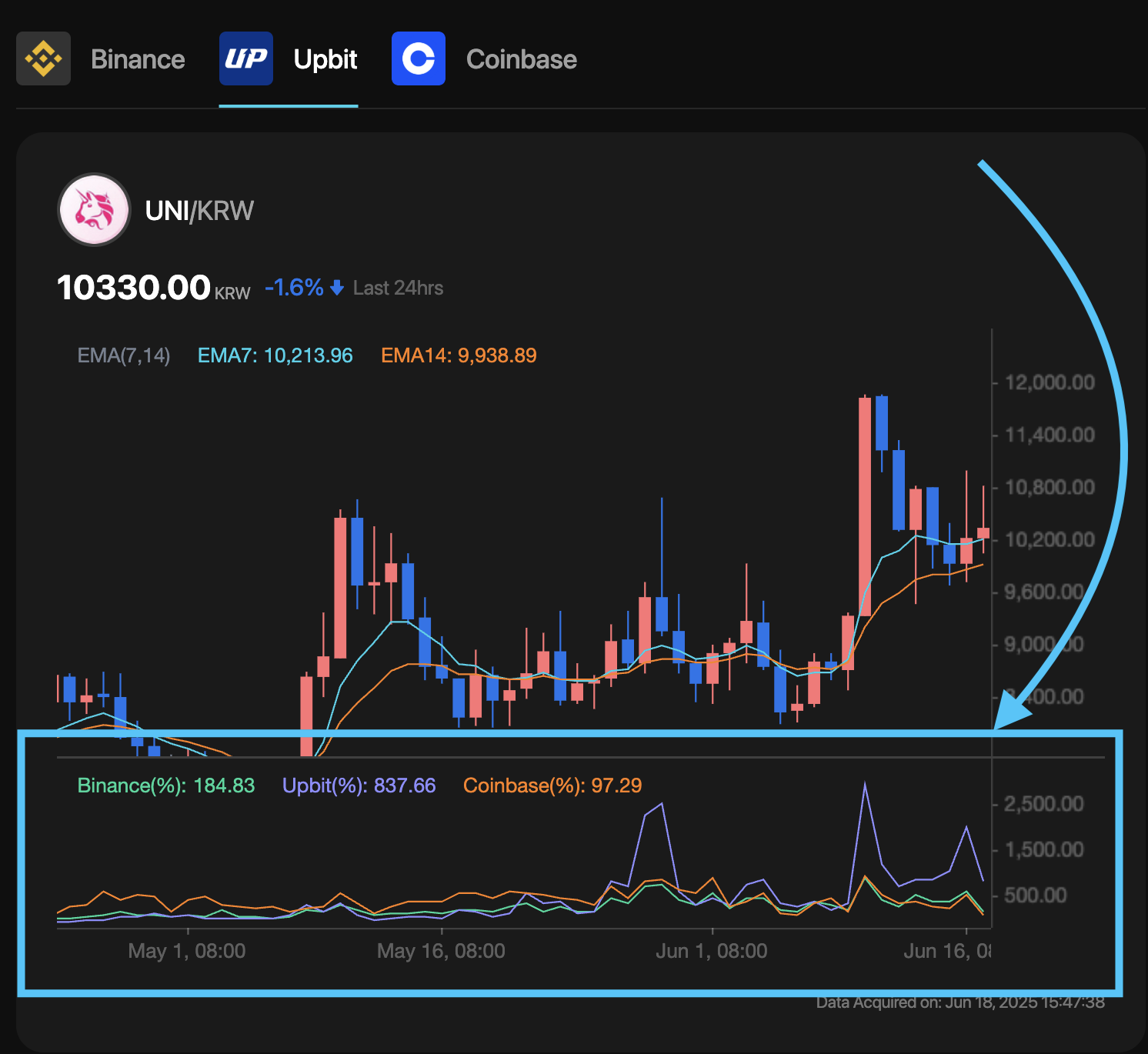Click the UNI unicorn token icon

[95, 210]
